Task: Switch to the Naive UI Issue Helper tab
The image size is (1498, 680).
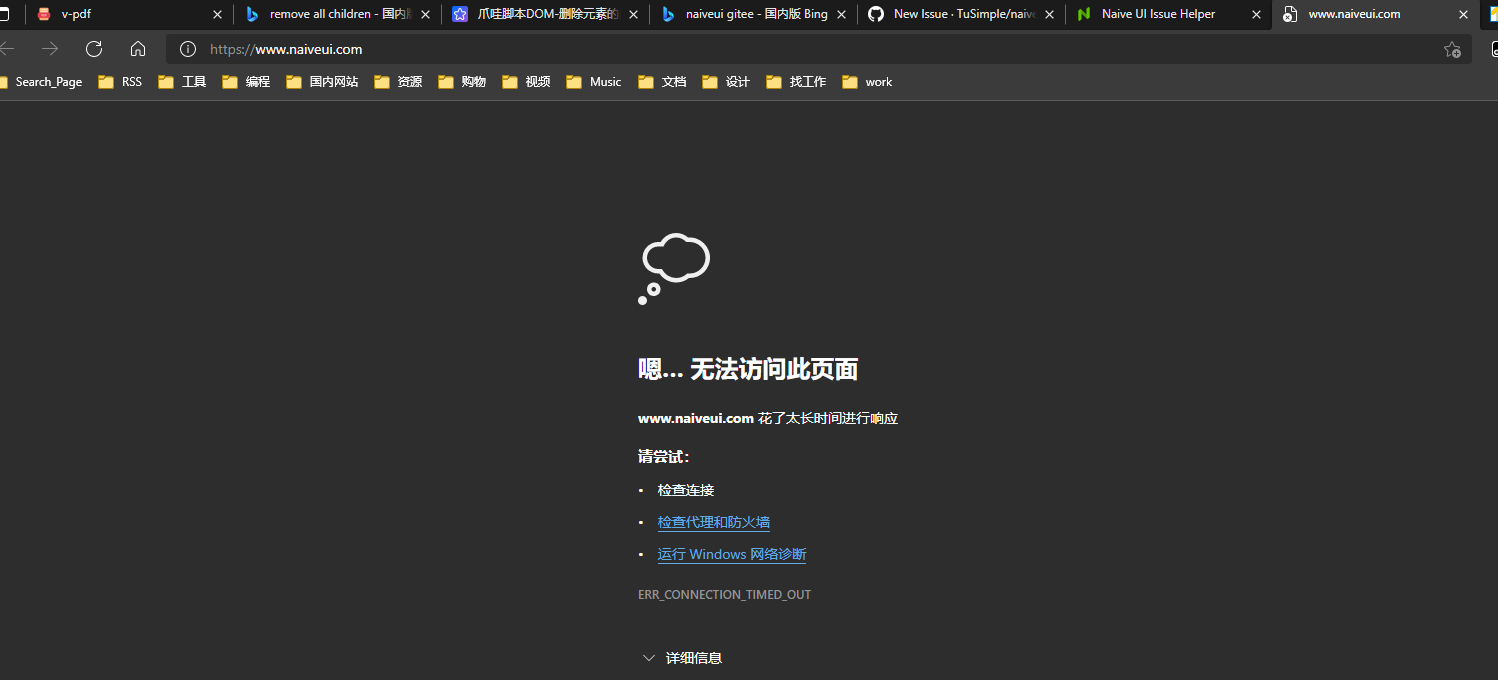Action: [1160, 14]
